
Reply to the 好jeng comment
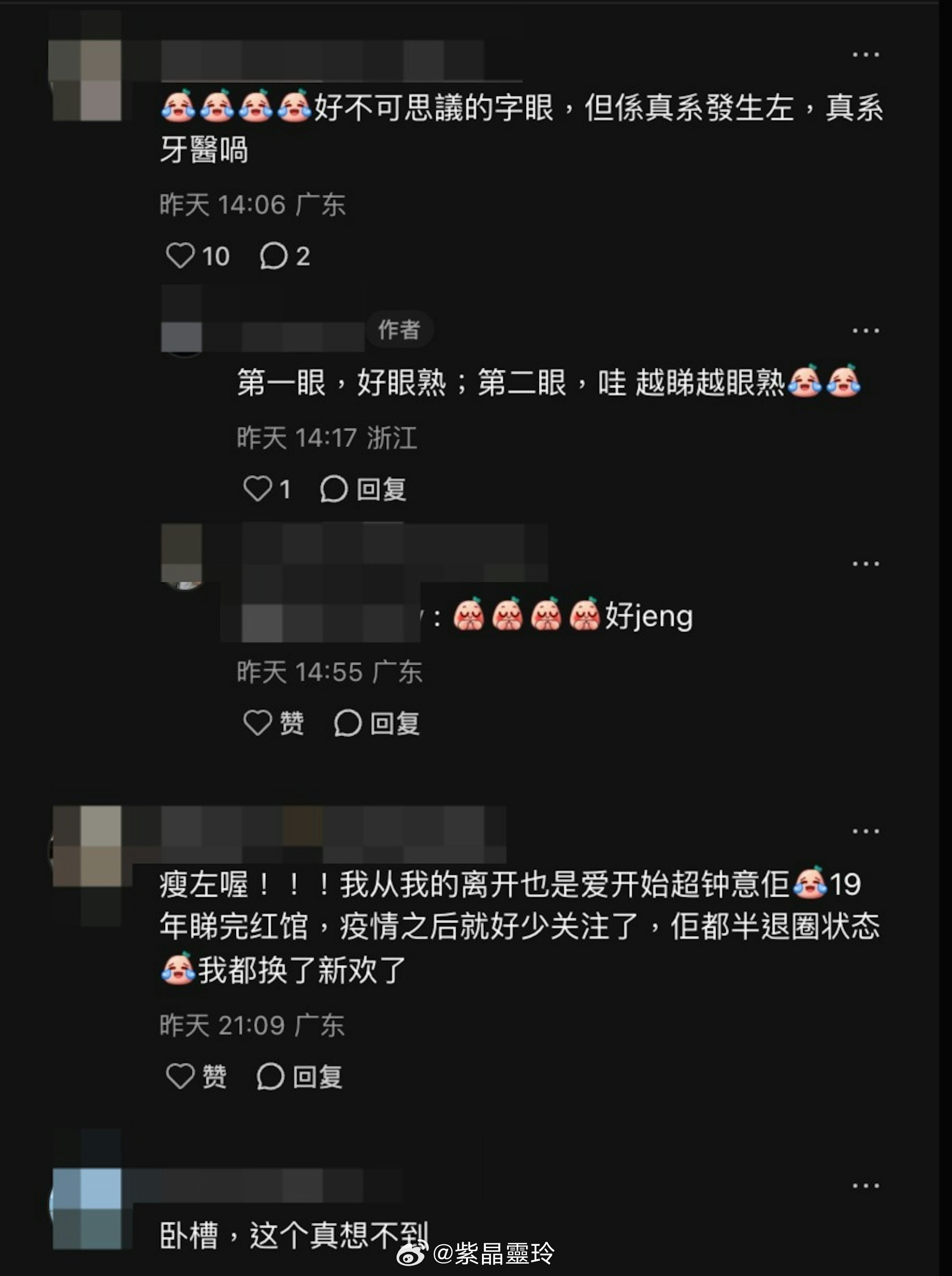pos(377,722)
